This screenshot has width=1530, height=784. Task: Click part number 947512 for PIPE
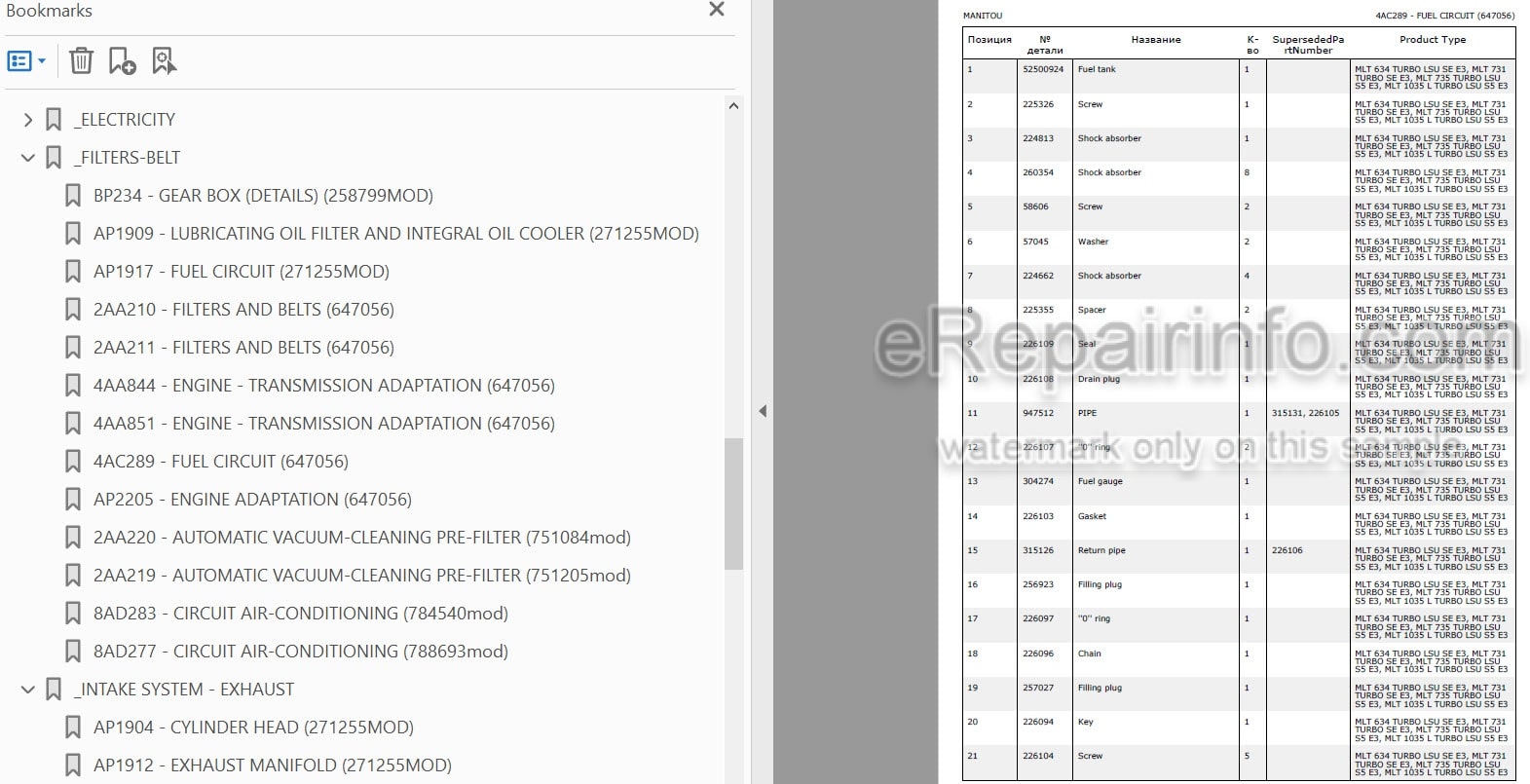(x=1038, y=413)
